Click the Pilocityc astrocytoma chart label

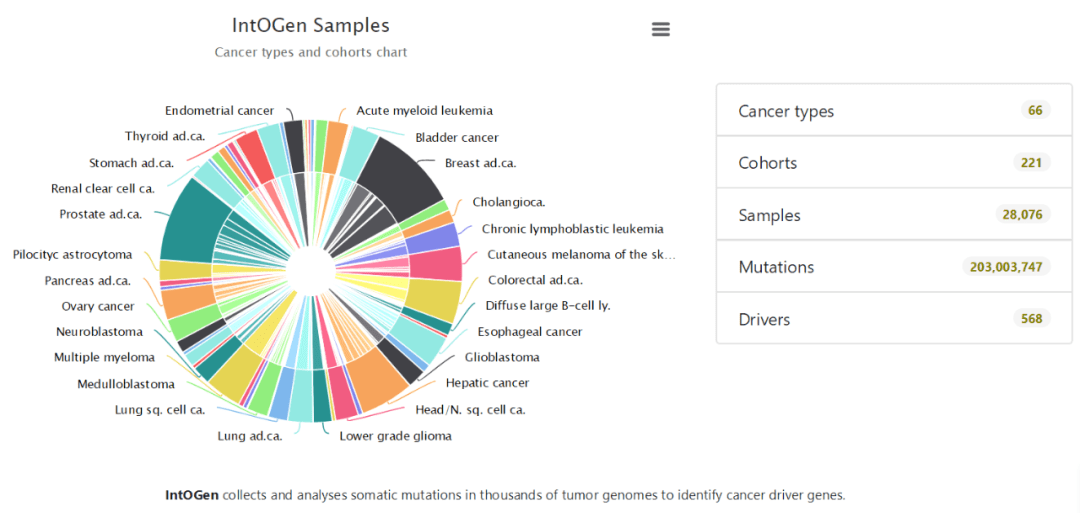(72, 255)
